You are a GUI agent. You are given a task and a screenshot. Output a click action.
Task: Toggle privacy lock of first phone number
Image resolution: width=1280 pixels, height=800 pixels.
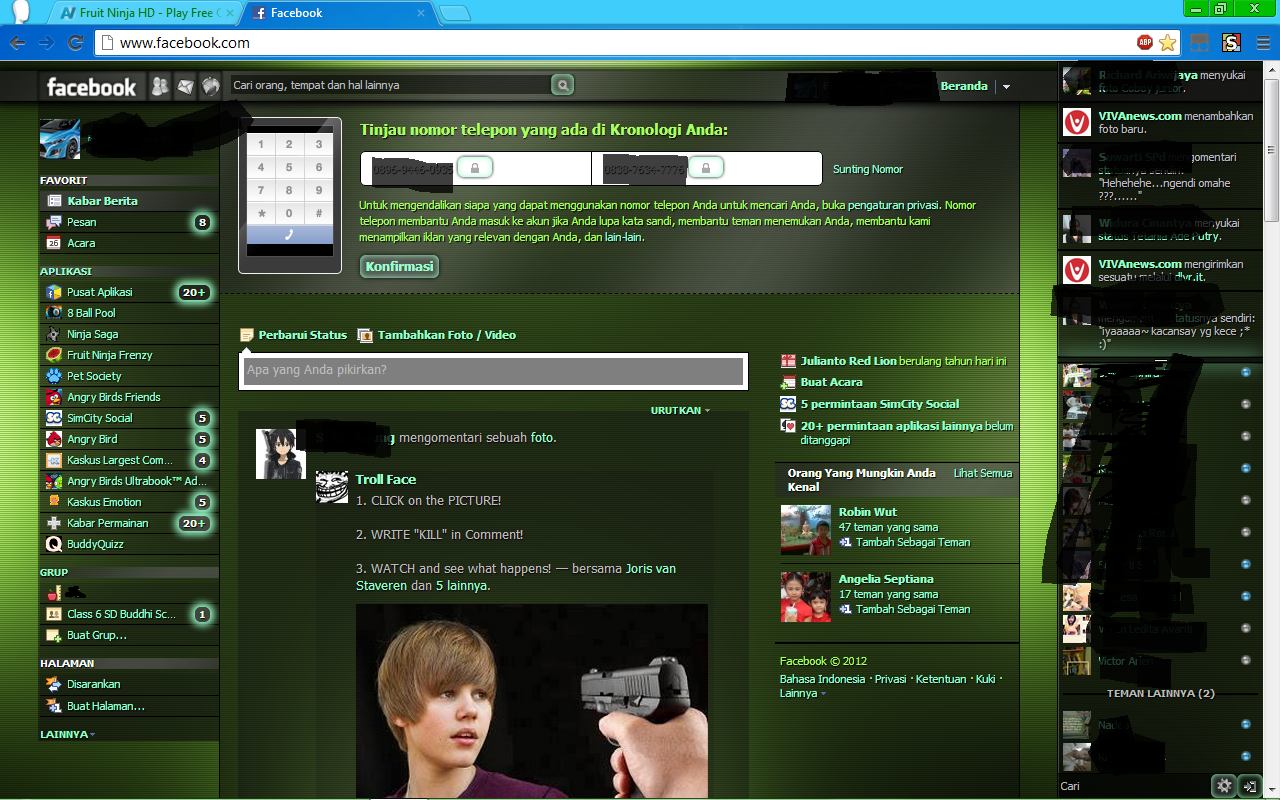point(475,168)
